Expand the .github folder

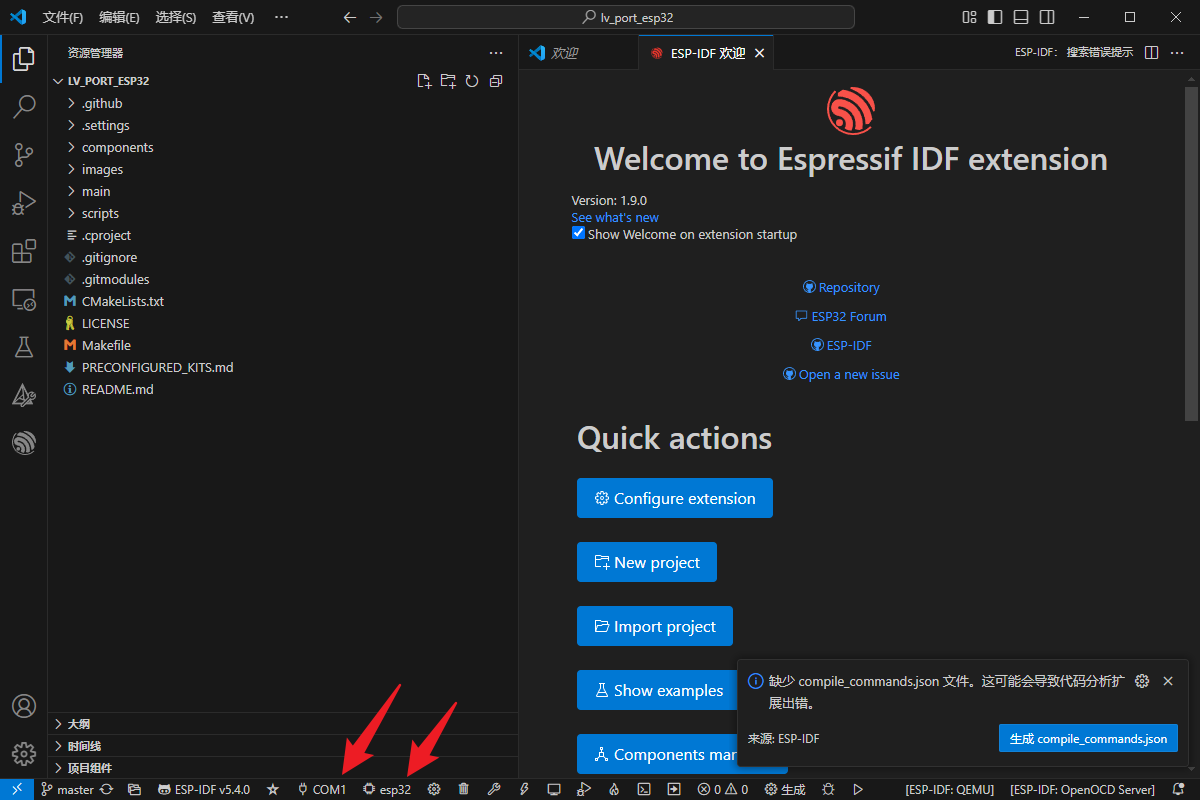click(283, 103)
